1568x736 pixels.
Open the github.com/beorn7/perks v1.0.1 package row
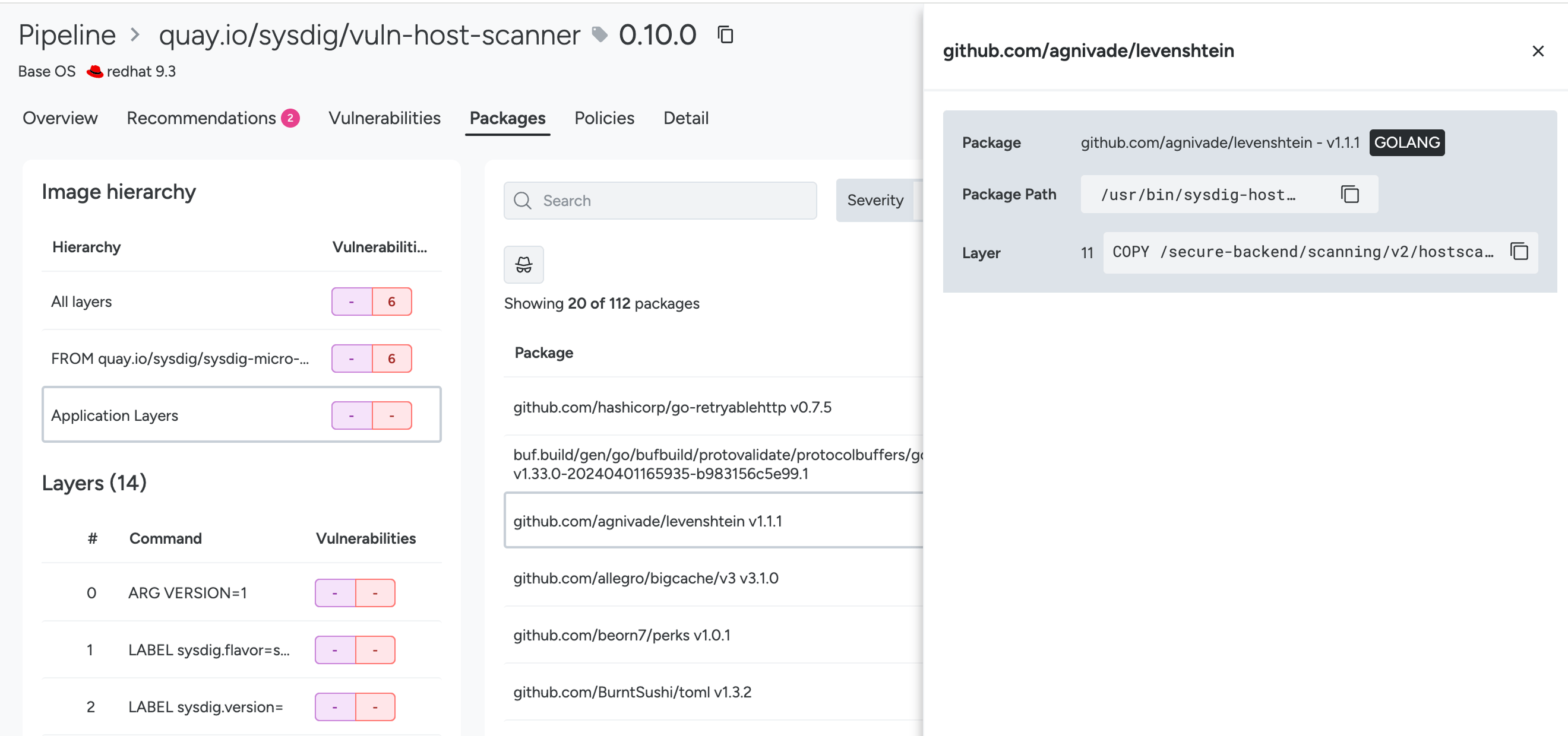click(x=621, y=635)
